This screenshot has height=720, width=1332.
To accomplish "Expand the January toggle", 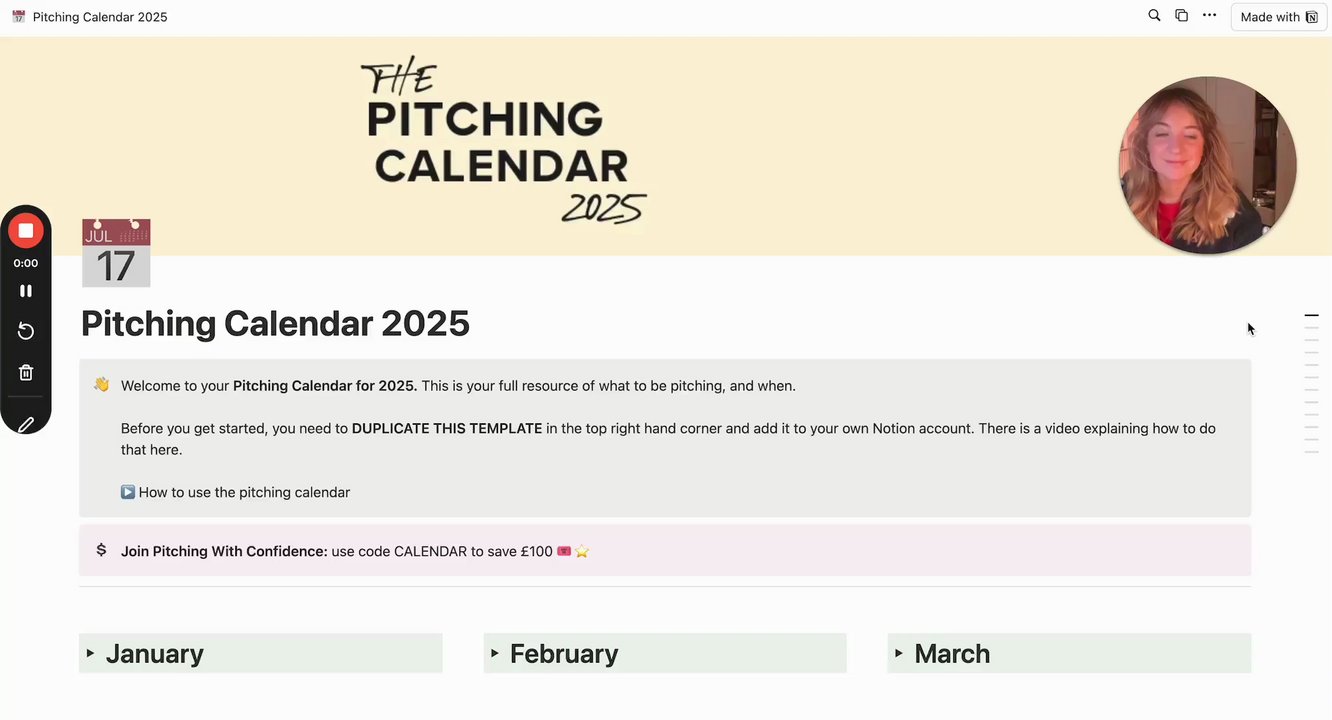I will (x=90, y=653).
